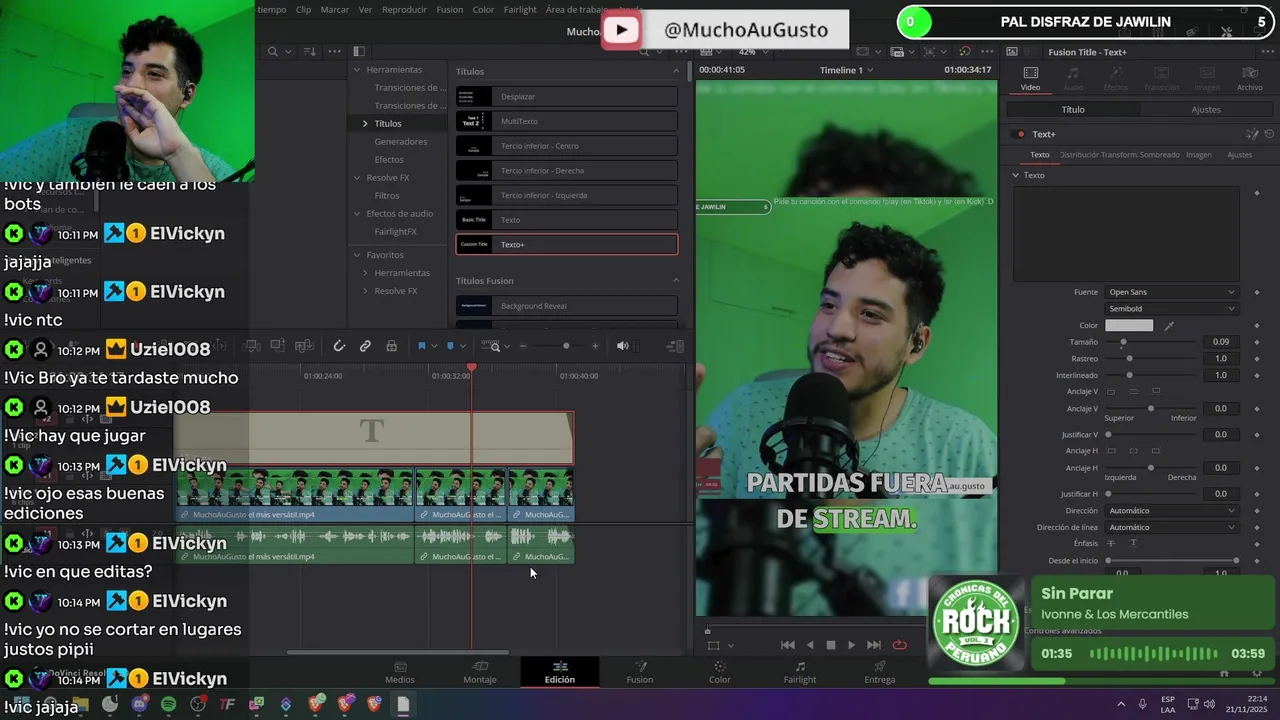
Task: Select left horizontal anchor under Anclaje H
Action: click(x=1110, y=451)
